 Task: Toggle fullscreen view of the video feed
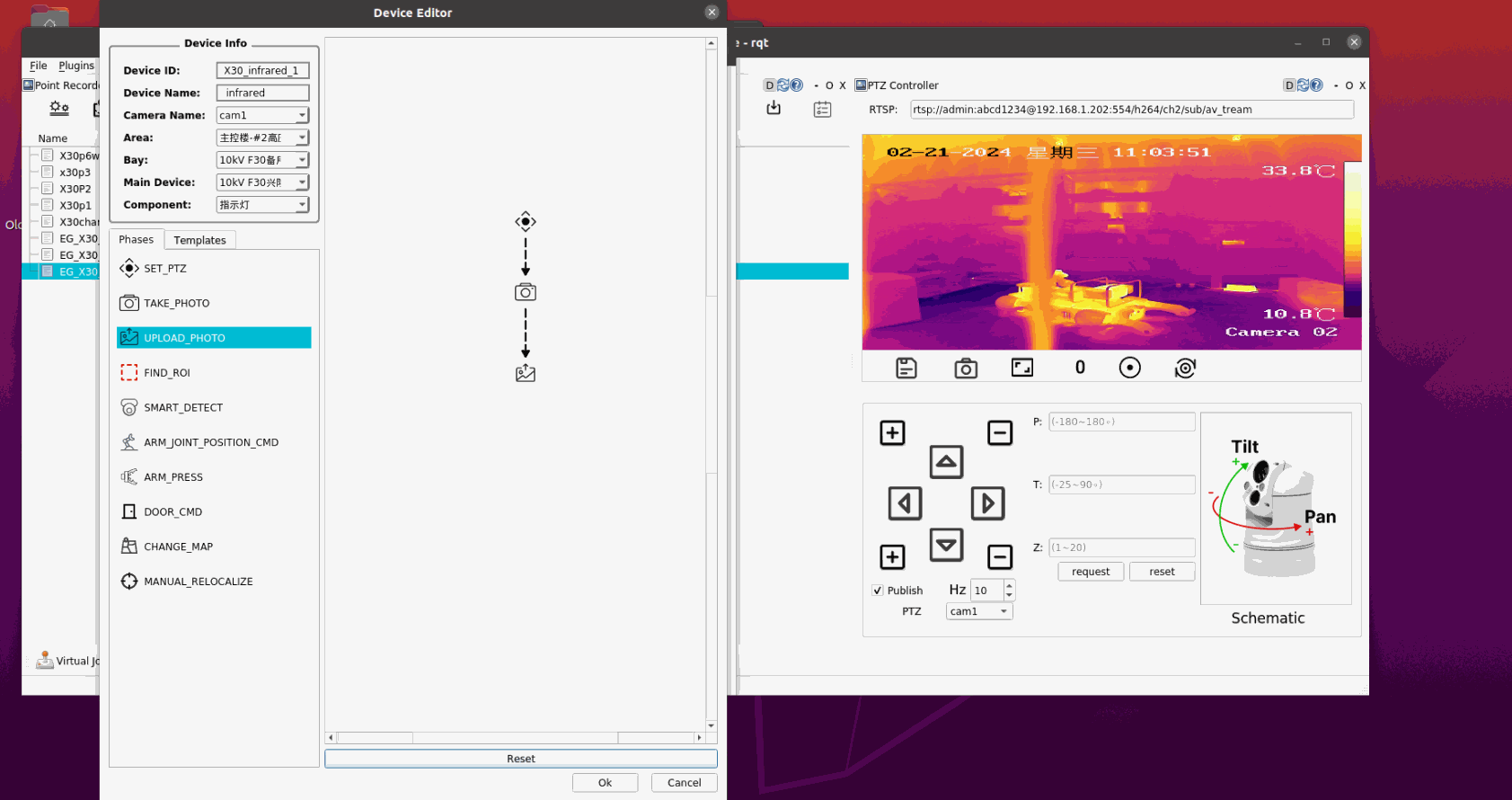point(1021,368)
